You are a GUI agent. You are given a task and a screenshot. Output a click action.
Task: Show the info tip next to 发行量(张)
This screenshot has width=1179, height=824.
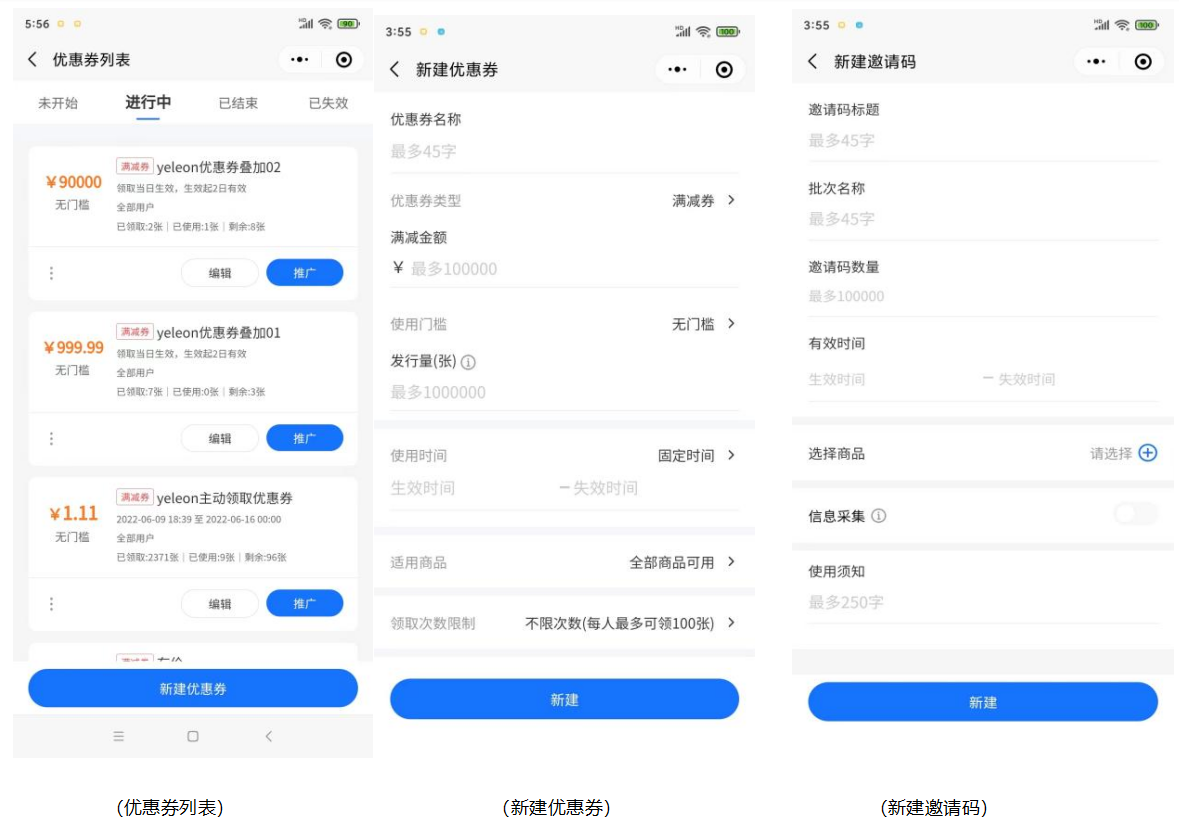[x=468, y=362]
